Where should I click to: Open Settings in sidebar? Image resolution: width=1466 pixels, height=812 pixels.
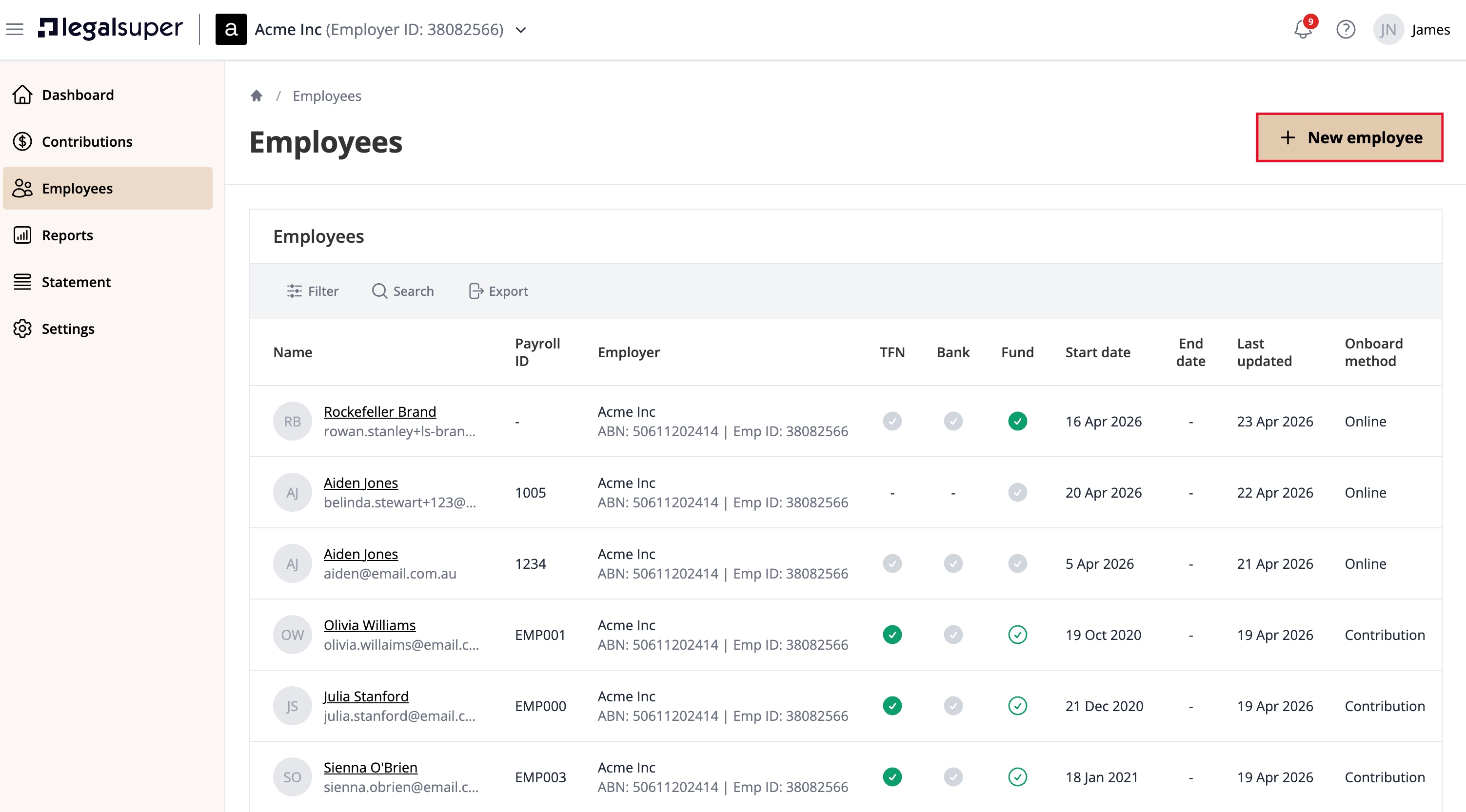[x=108, y=328]
